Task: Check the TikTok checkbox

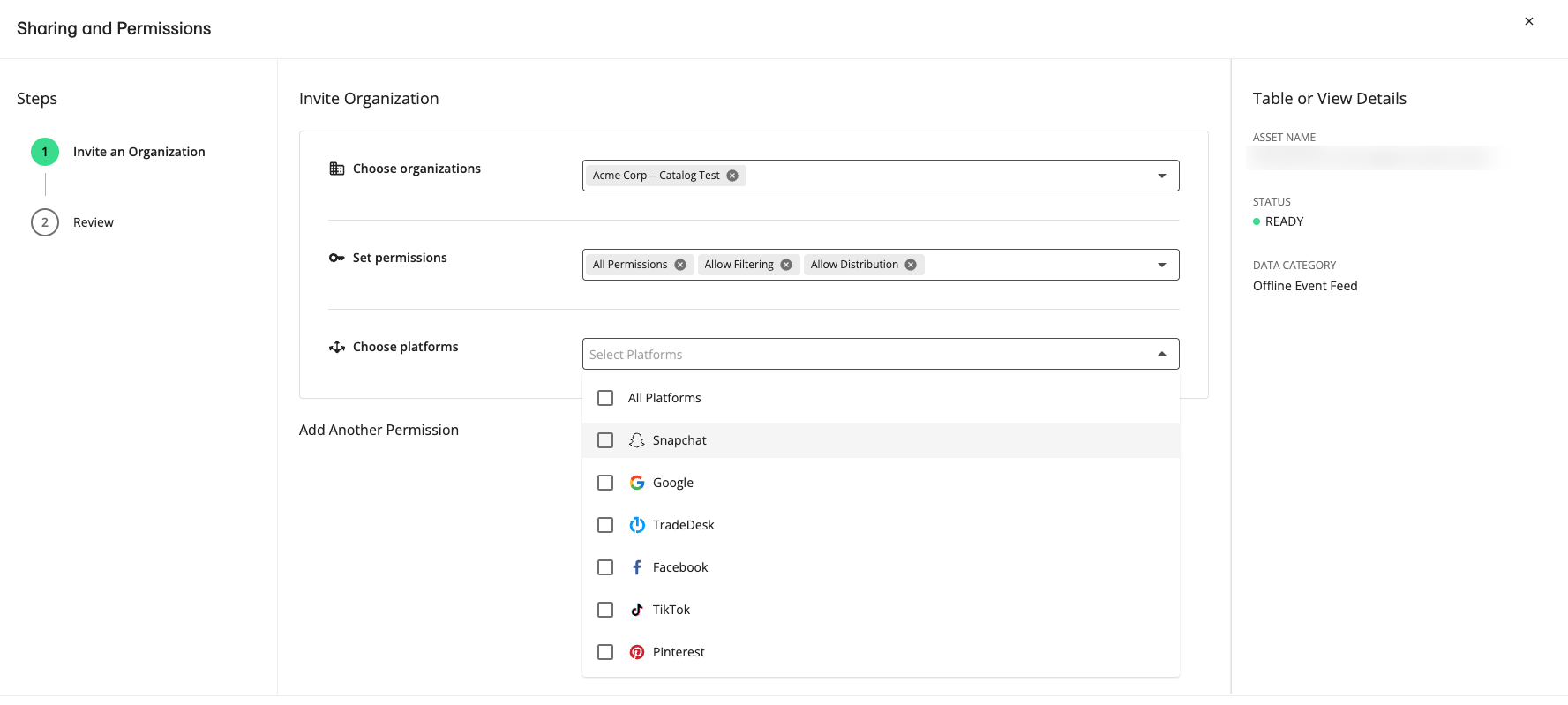Action: tap(605, 610)
